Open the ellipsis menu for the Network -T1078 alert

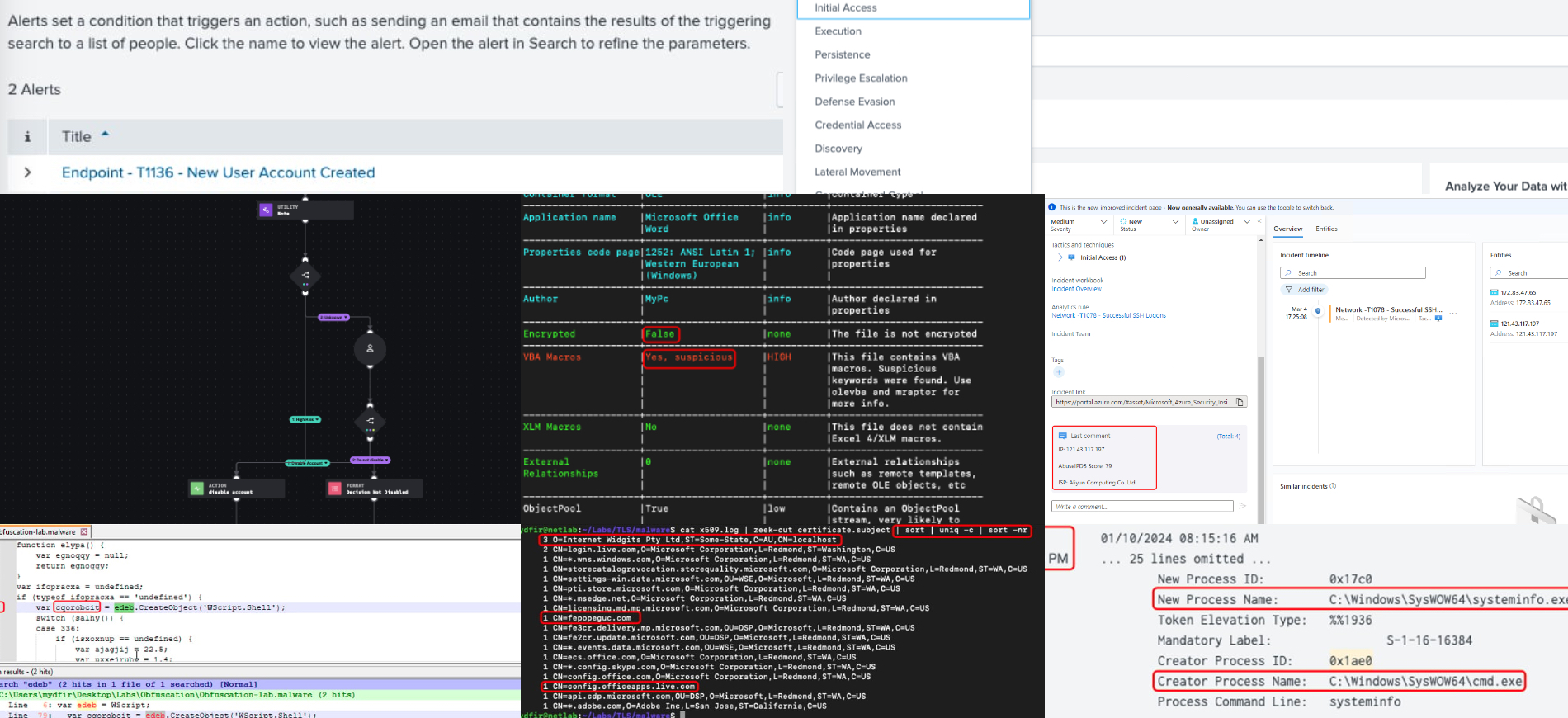click(1453, 314)
